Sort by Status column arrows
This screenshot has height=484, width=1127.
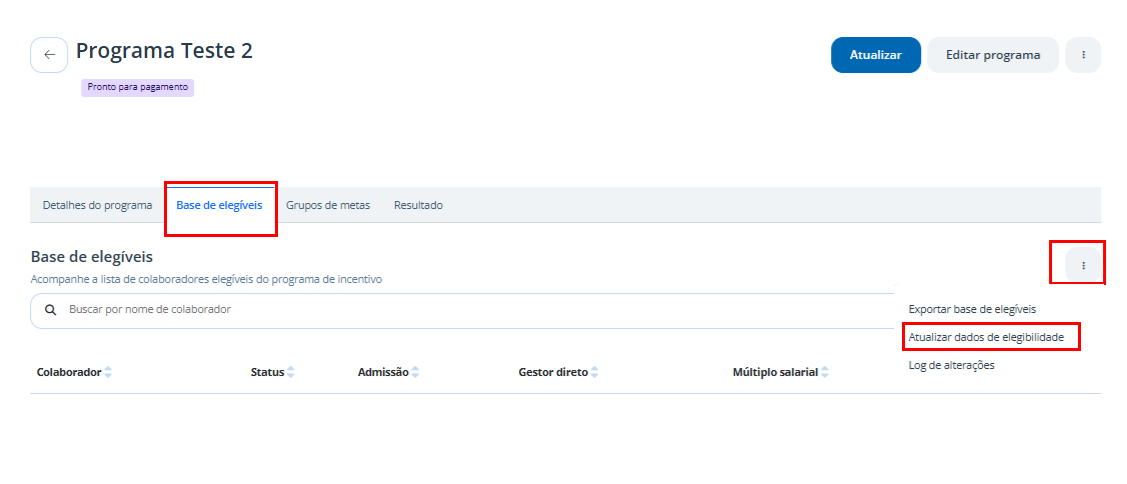pyautogui.click(x=290, y=373)
